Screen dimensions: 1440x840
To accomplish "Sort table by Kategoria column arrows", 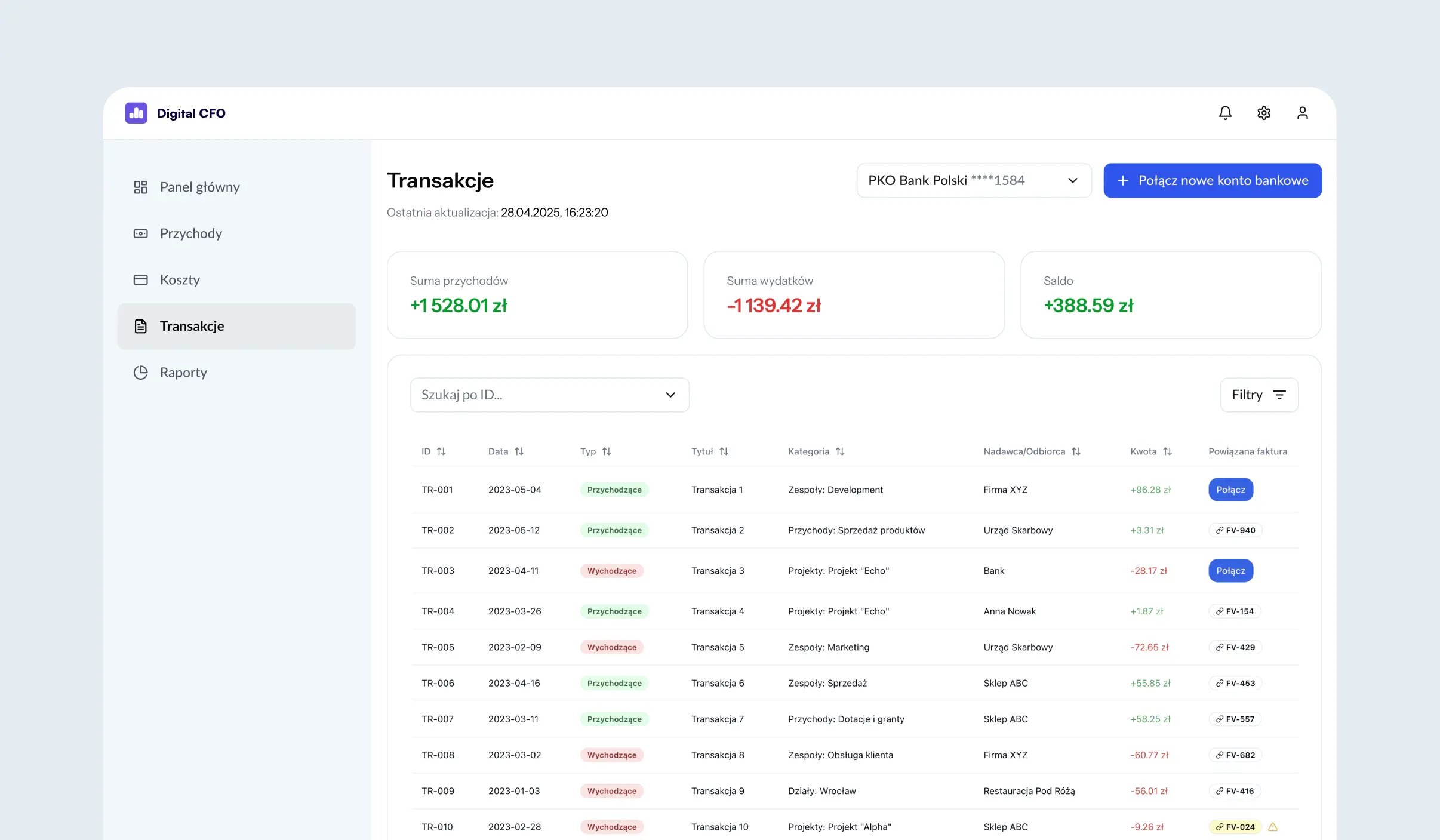I will (840, 451).
